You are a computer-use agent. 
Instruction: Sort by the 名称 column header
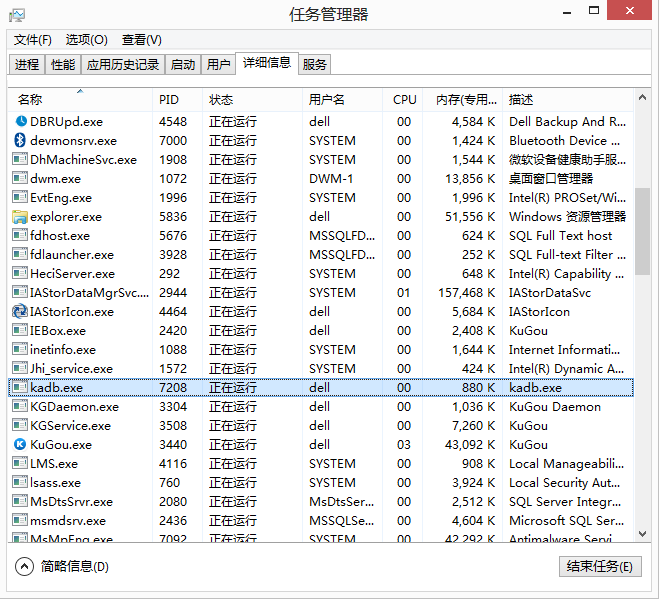pyautogui.click(x=80, y=100)
